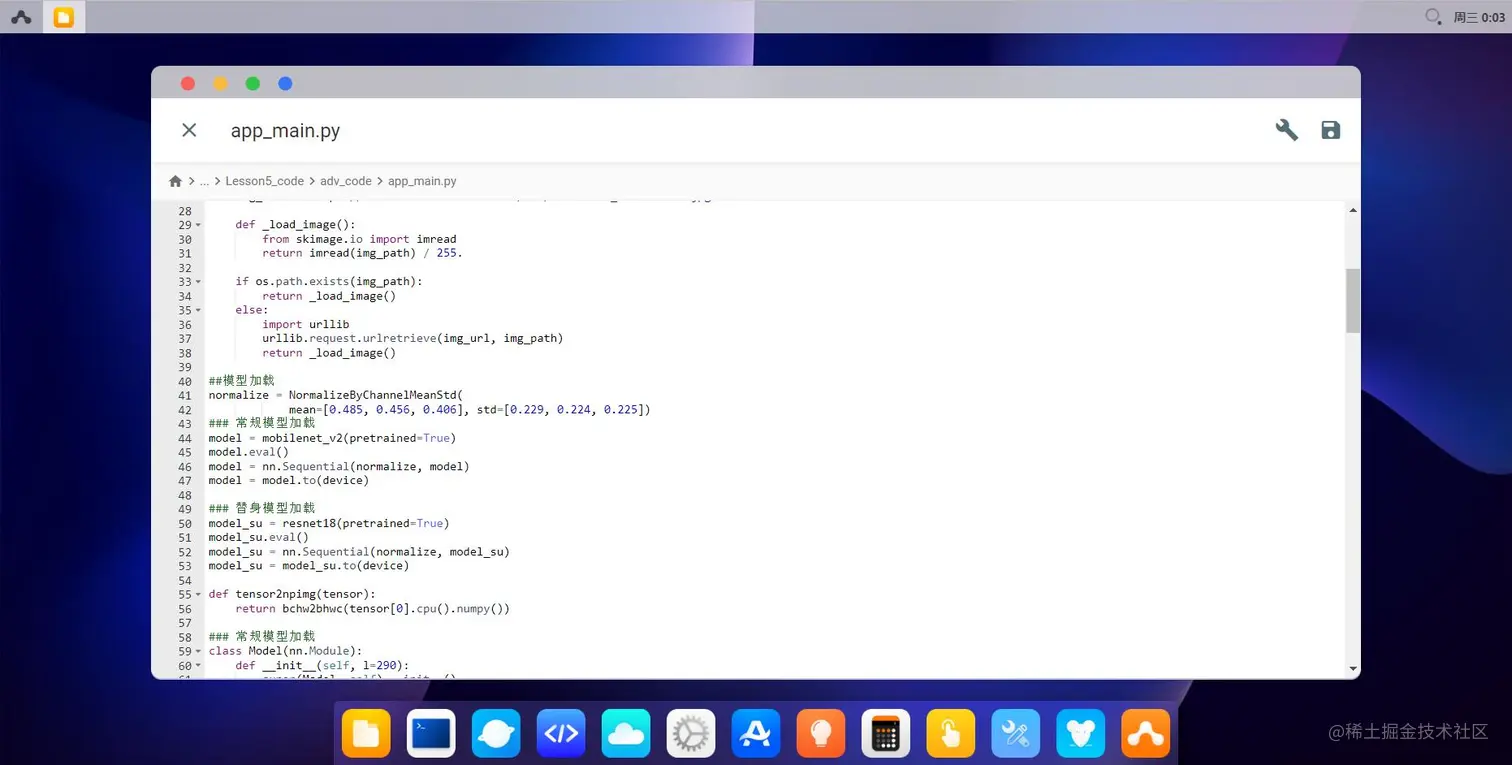
Task: Fold the __init__ method at line 60
Action: pos(198,665)
